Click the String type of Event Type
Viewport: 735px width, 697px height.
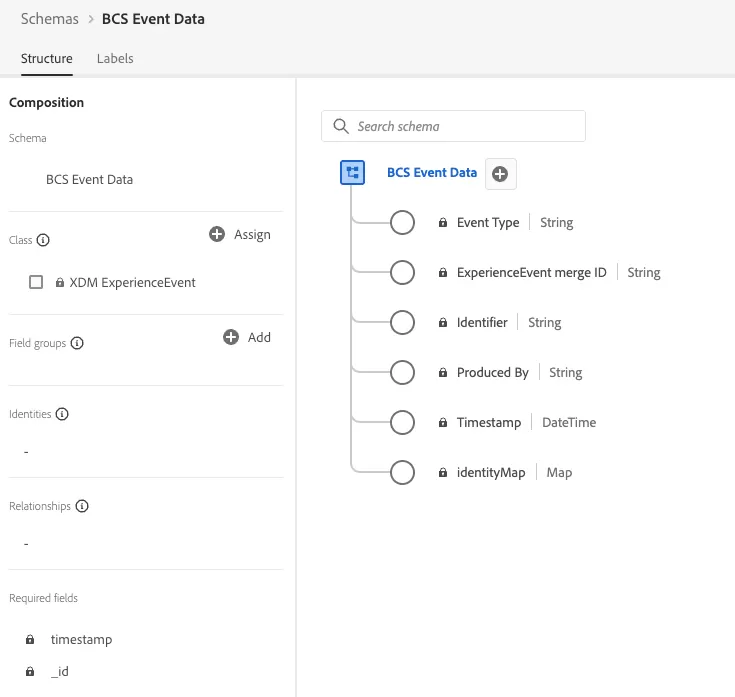point(556,223)
